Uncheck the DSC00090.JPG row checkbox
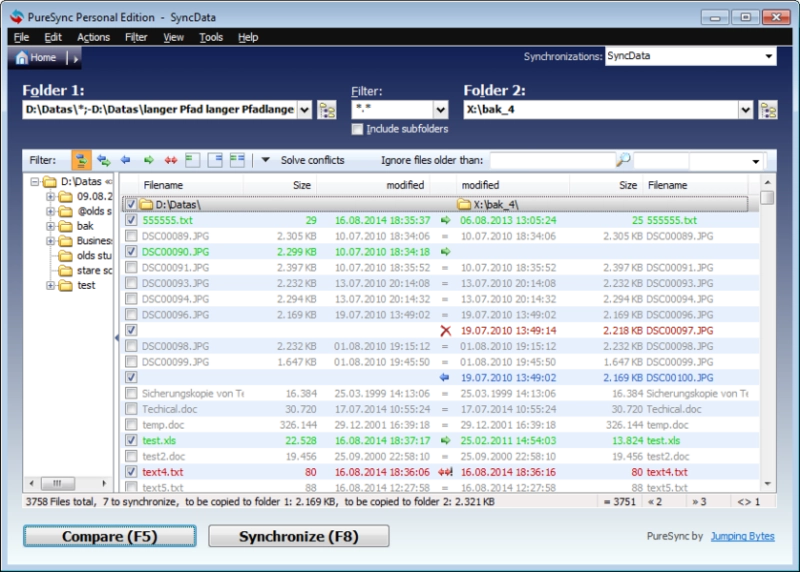The width and height of the screenshot is (800, 572). tap(131, 252)
